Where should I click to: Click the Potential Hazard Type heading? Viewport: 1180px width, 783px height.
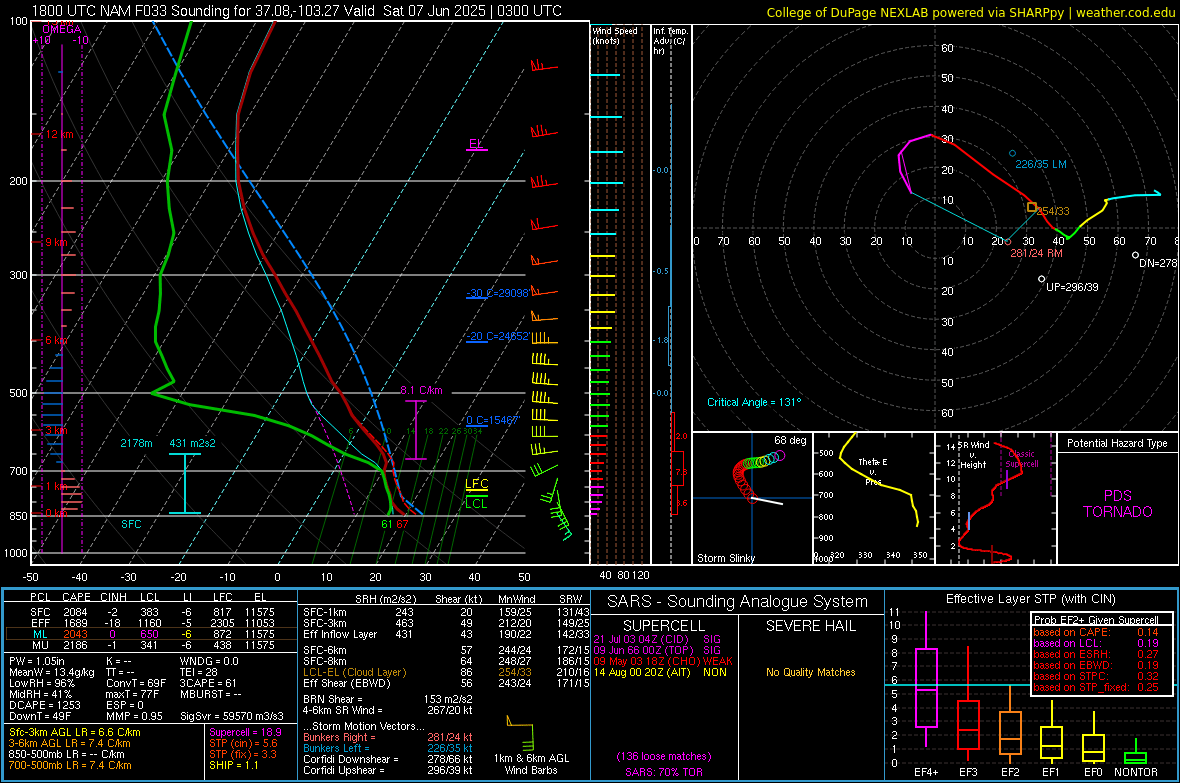[1117, 443]
